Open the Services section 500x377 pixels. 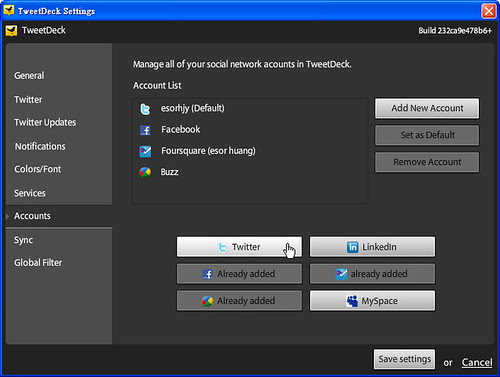30,193
